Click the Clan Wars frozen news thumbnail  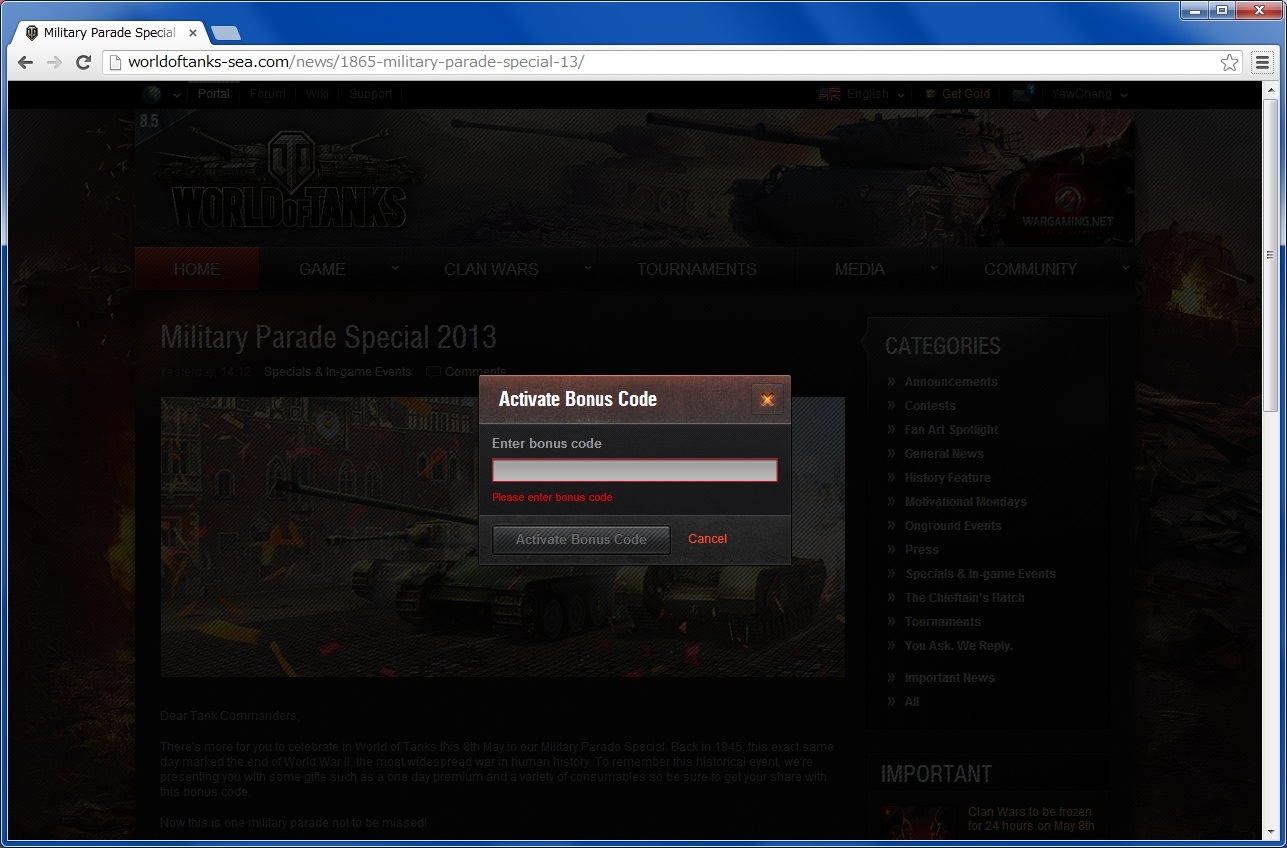tap(919, 822)
